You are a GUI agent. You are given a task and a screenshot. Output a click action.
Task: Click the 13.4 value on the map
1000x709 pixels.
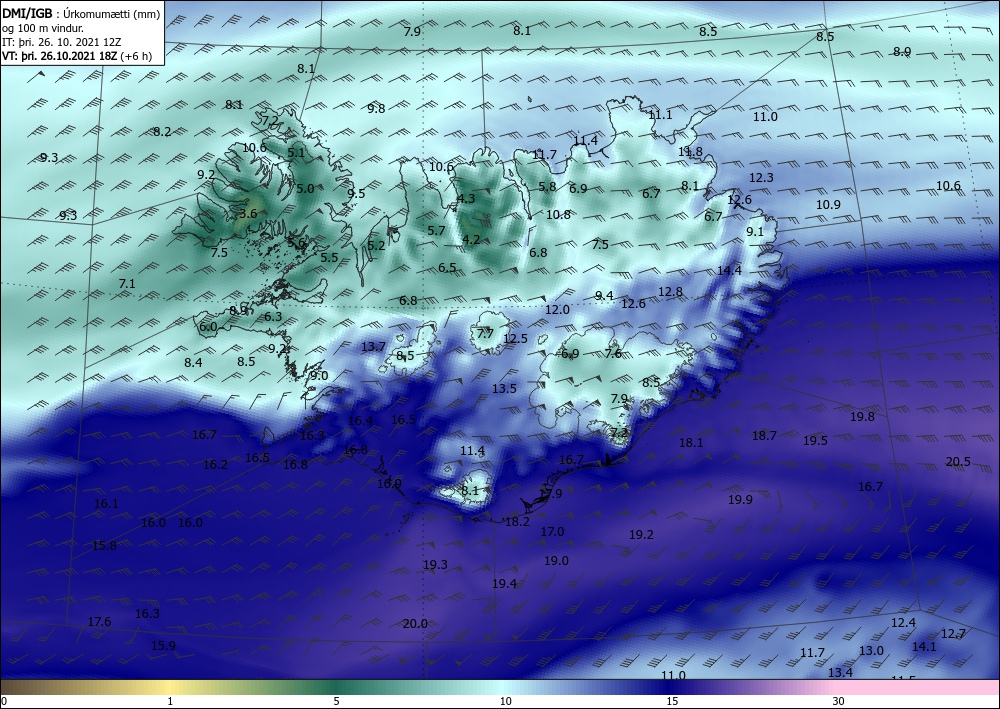click(x=841, y=673)
